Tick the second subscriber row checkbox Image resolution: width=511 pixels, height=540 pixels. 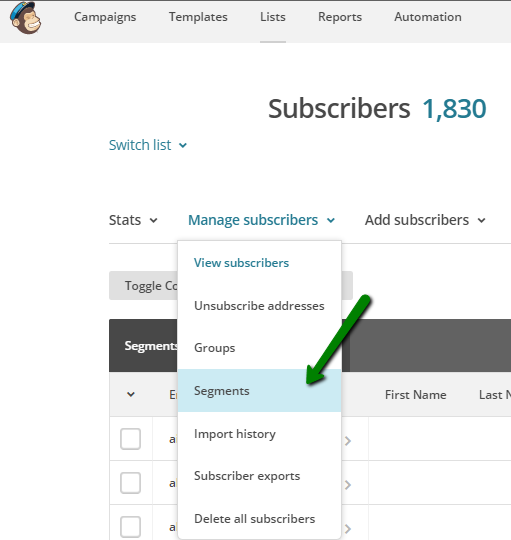(x=131, y=483)
